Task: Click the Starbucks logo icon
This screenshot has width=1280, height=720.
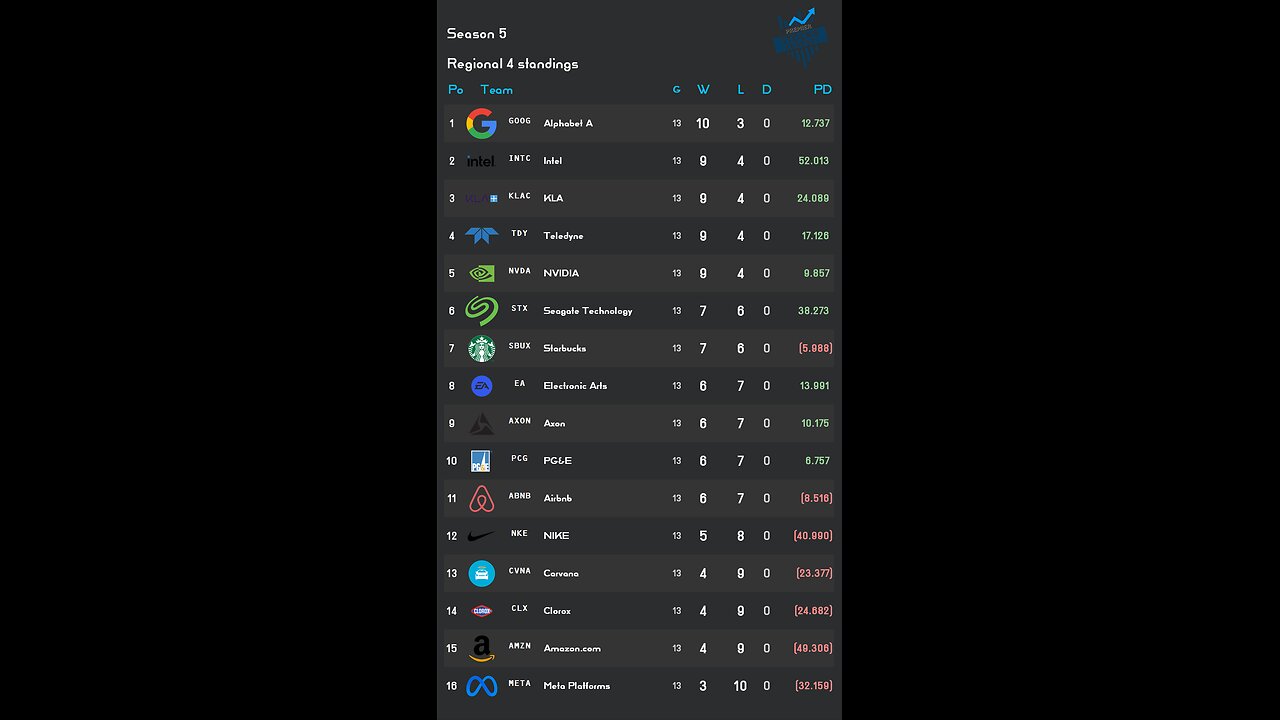Action: tap(481, 348)
